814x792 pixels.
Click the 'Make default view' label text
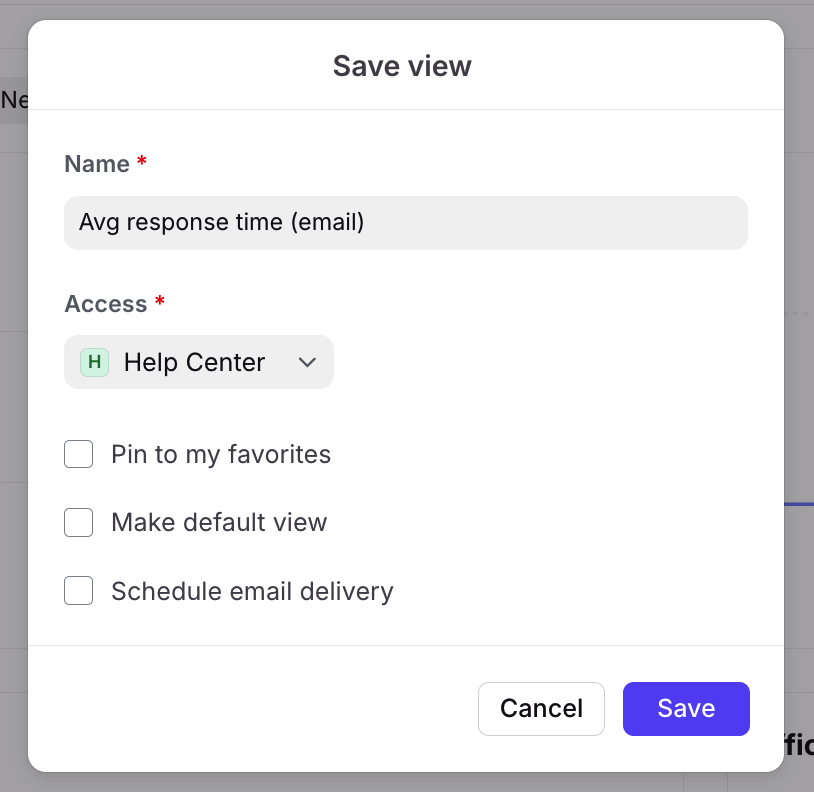pyautogui.click(x=220, y=522)
